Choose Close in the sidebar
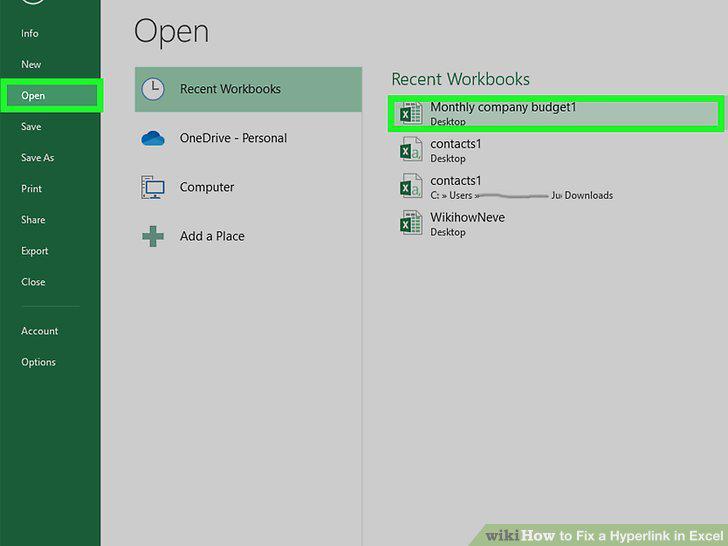 33,282
